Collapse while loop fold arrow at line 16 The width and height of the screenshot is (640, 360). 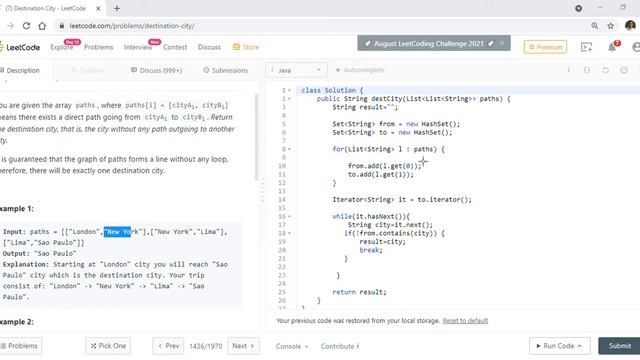click(x=290, y=216)
